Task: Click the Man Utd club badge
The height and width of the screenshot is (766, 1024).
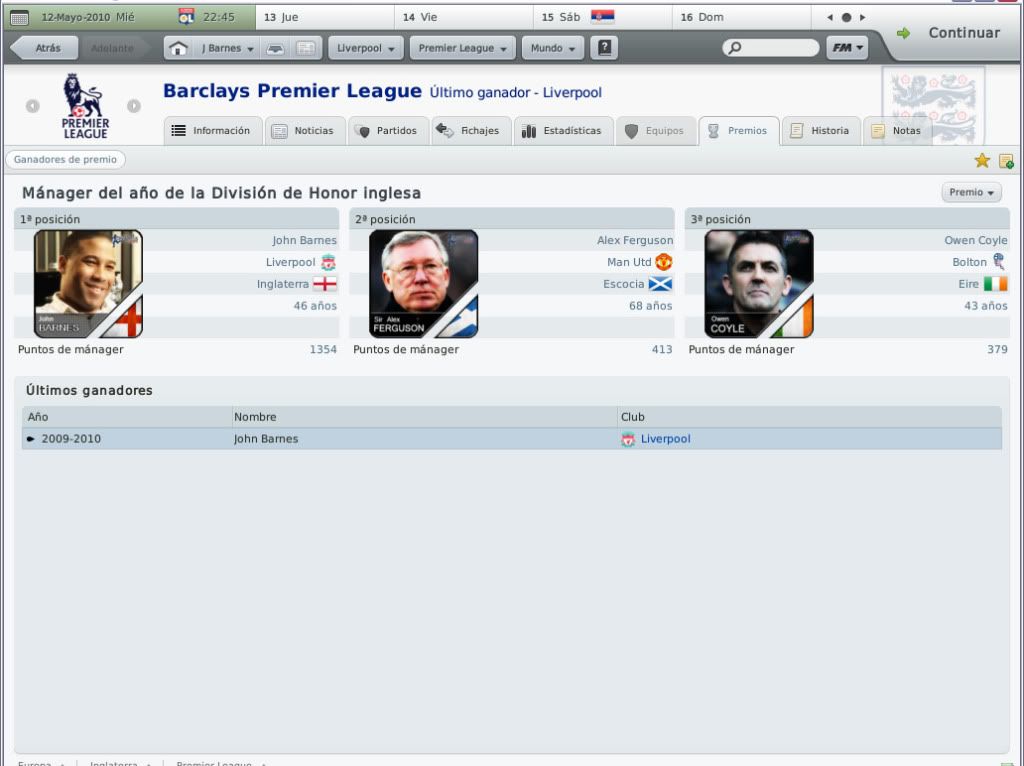Action: [x=664, y=262]
